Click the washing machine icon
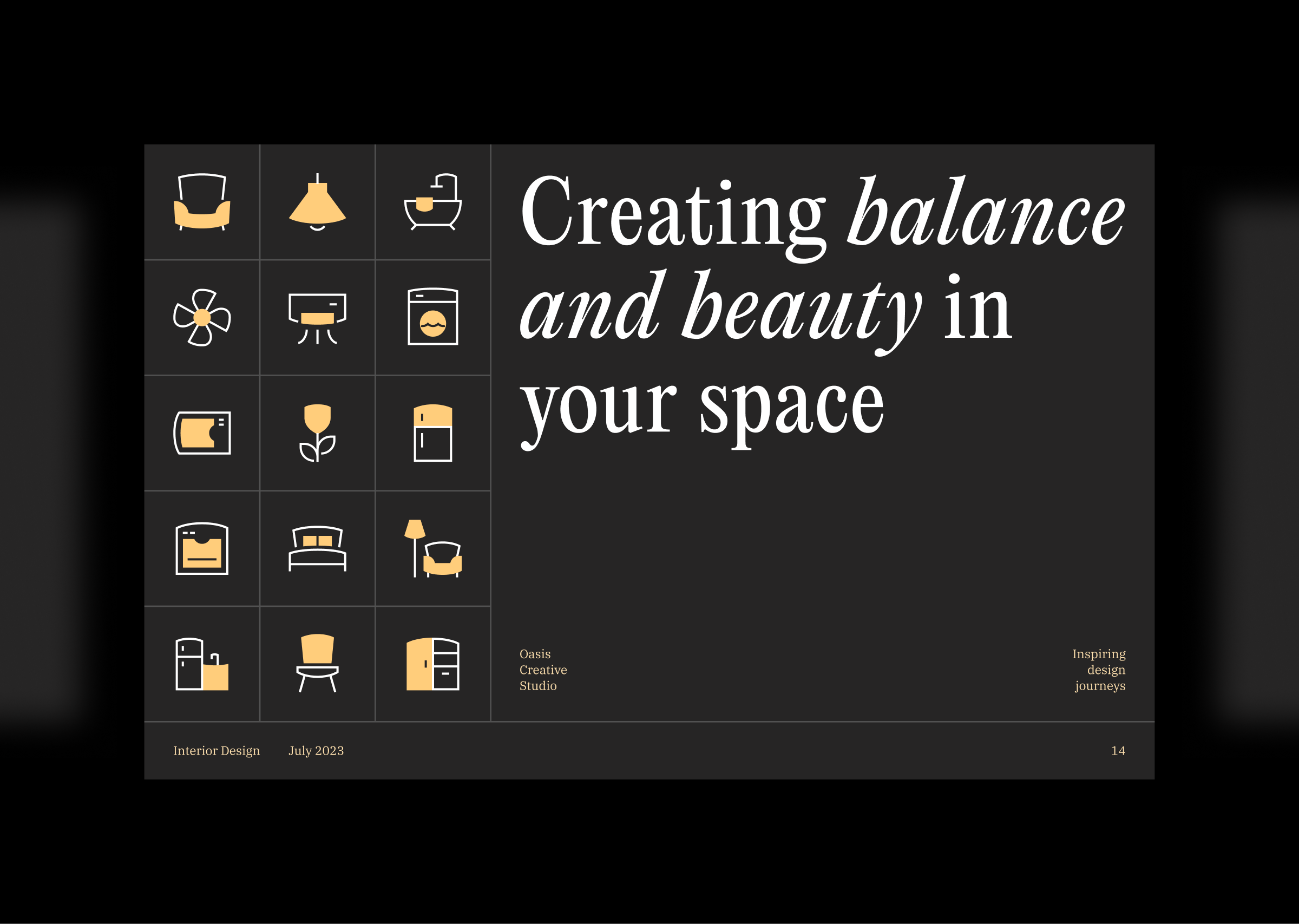 coord(433,317)
